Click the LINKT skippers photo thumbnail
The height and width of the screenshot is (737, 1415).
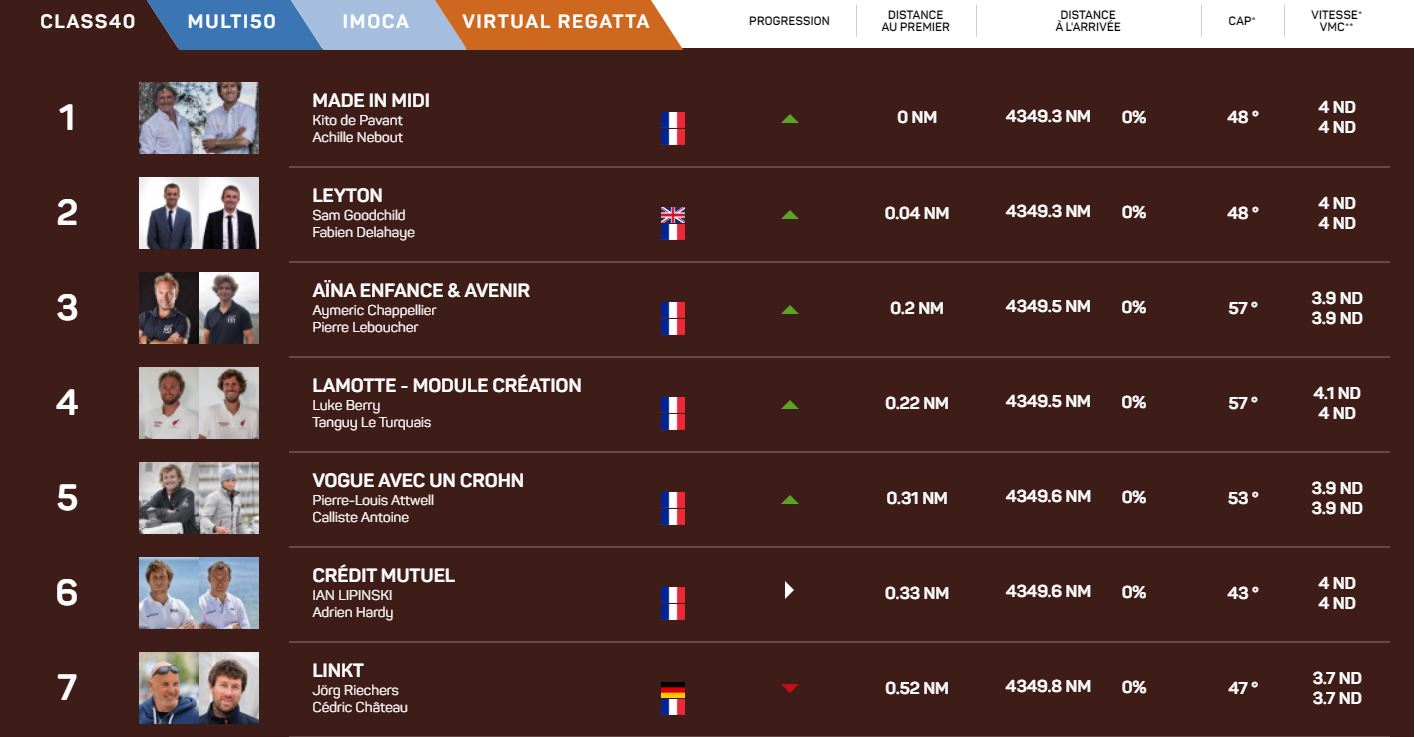(199, 688)
